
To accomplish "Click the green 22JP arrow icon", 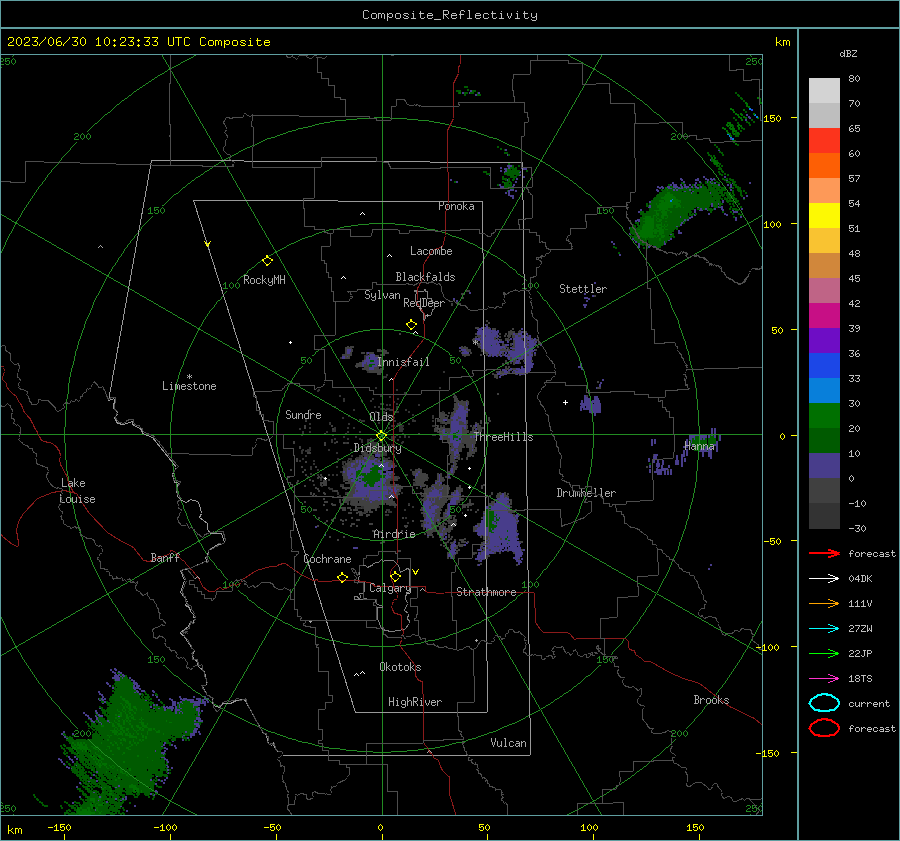I will coord(824,653).
